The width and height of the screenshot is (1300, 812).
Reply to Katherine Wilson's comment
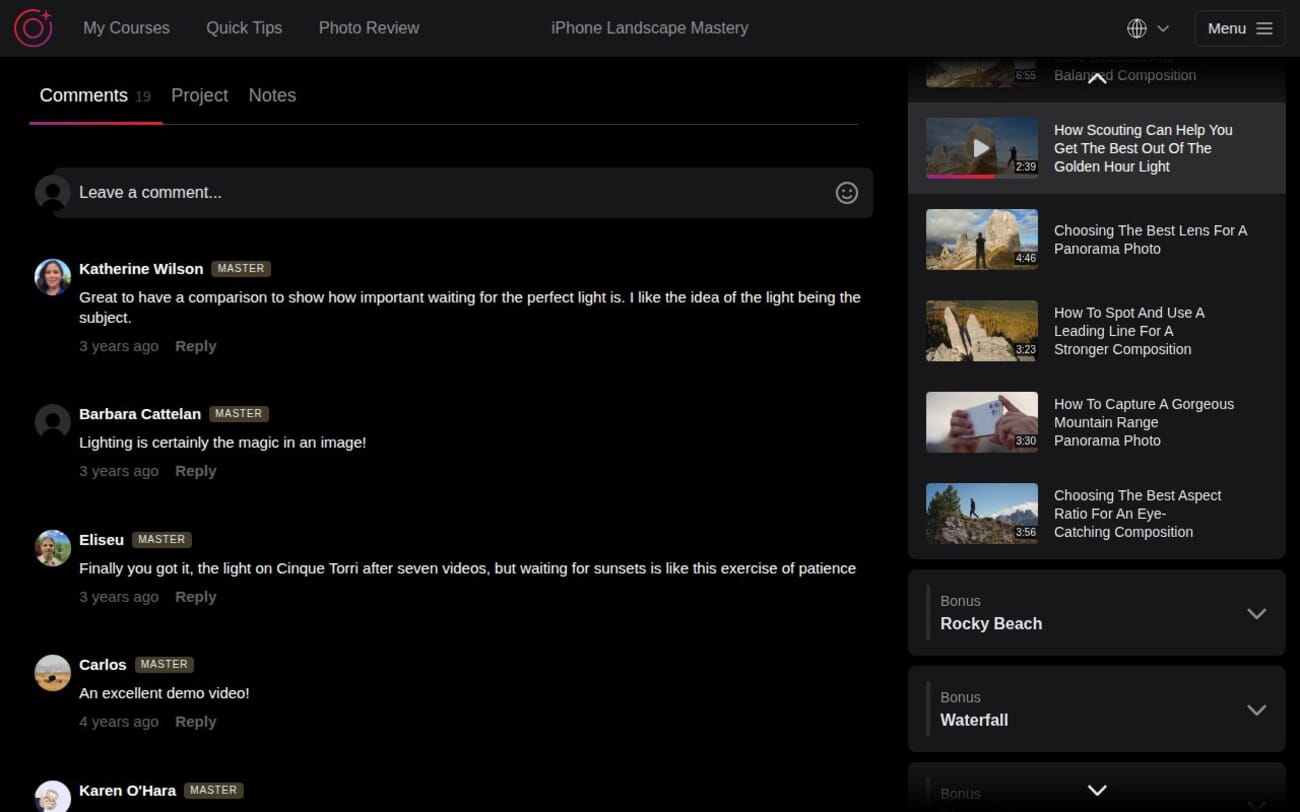195,345
